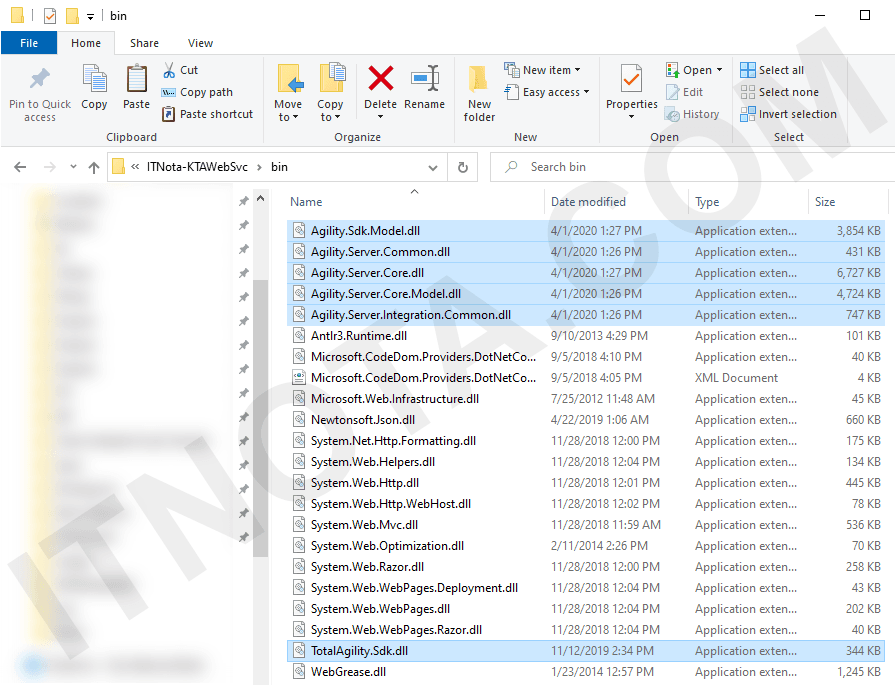This screenshot has height=685, width=895.
Task: Refresh the bin folder with the refresh icon
Action: click(462, 167)
